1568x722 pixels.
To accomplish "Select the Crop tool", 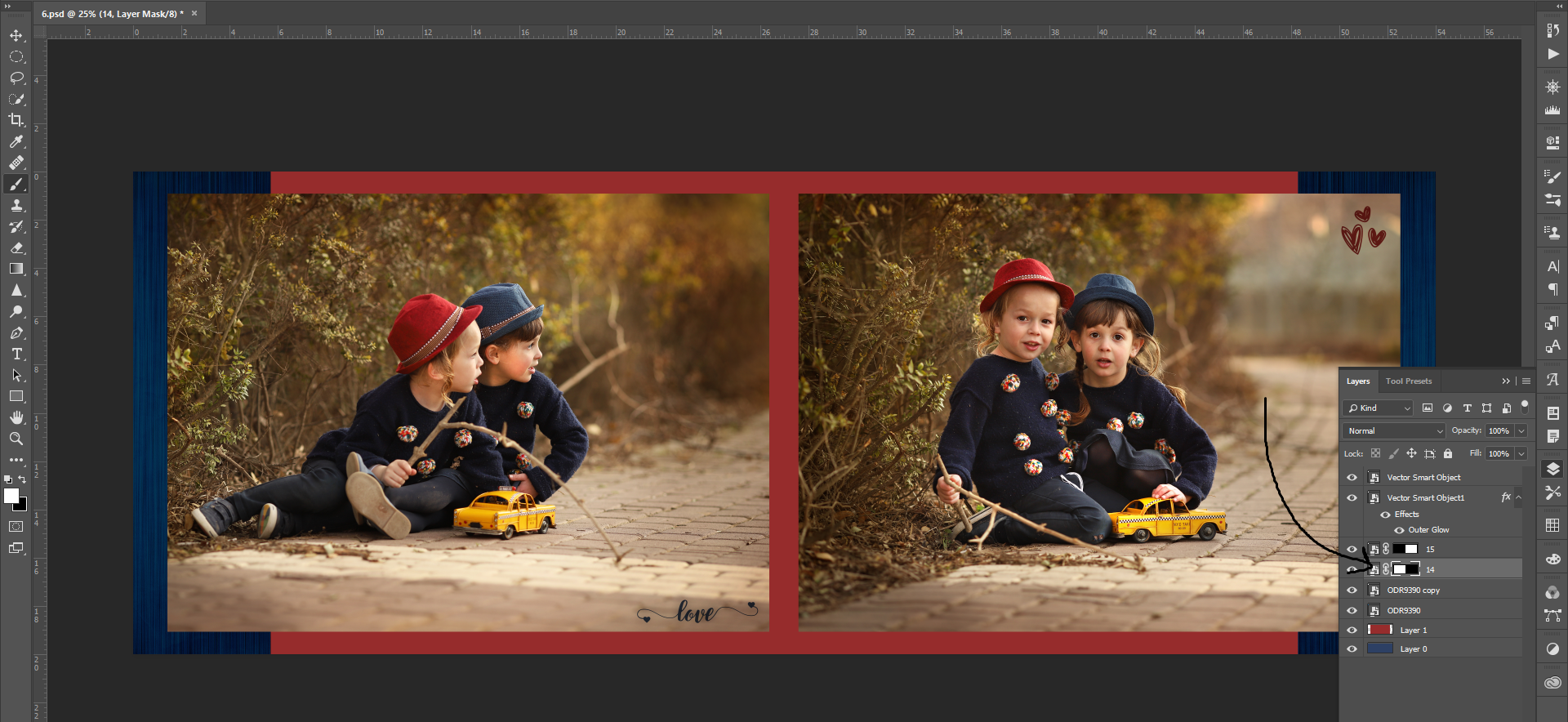I will coord(16,120).
